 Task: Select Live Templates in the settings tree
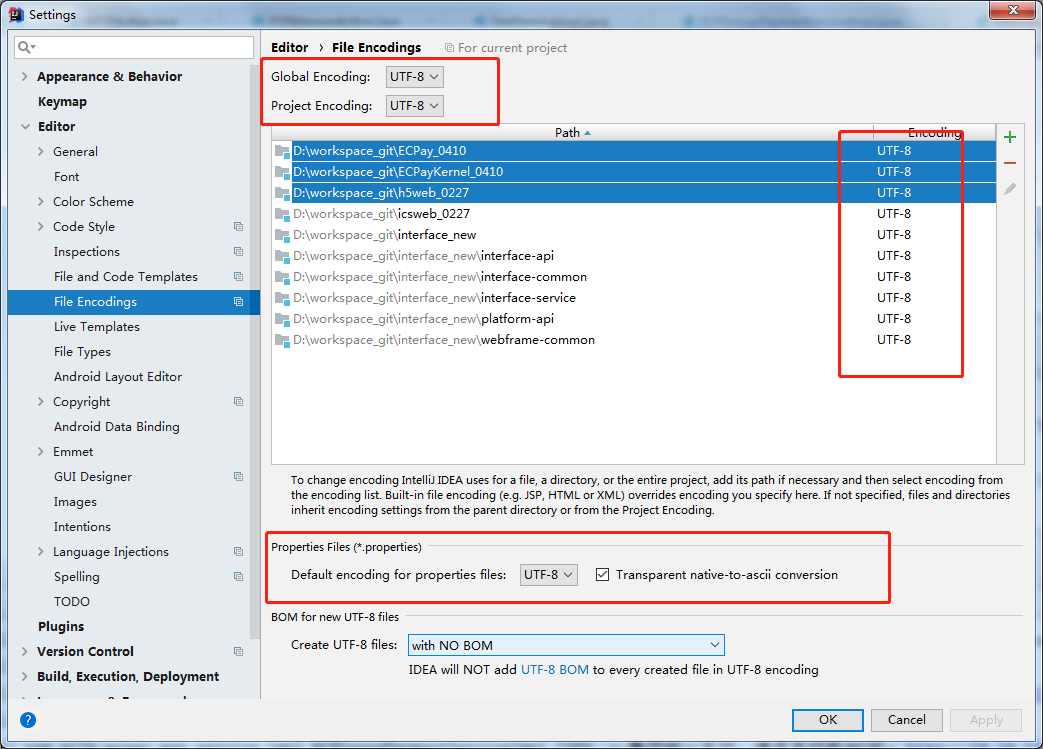click(x=96, y=327)
